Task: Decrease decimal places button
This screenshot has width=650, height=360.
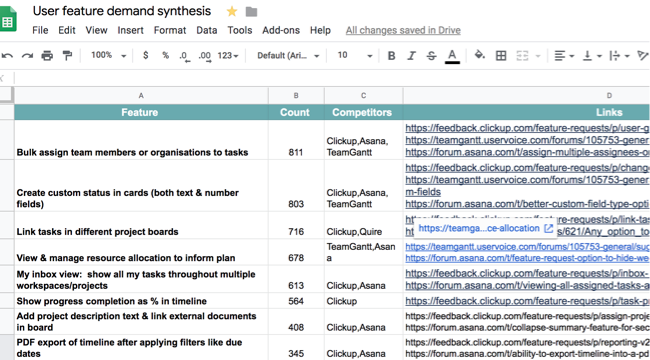Action: tap(185, 56)
